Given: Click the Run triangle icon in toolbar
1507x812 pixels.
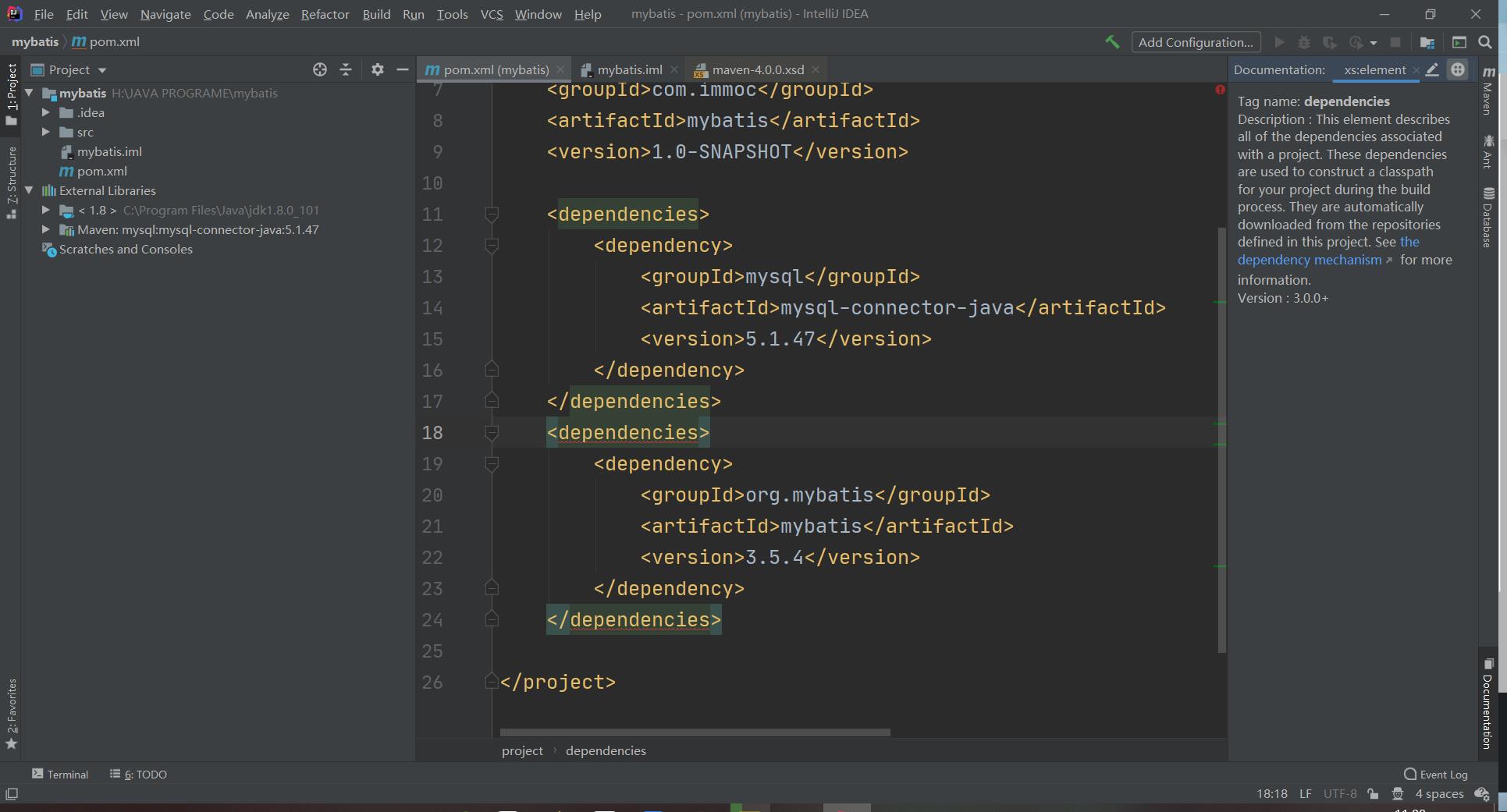Looking at the screenshot, I should coord(1279,42).
